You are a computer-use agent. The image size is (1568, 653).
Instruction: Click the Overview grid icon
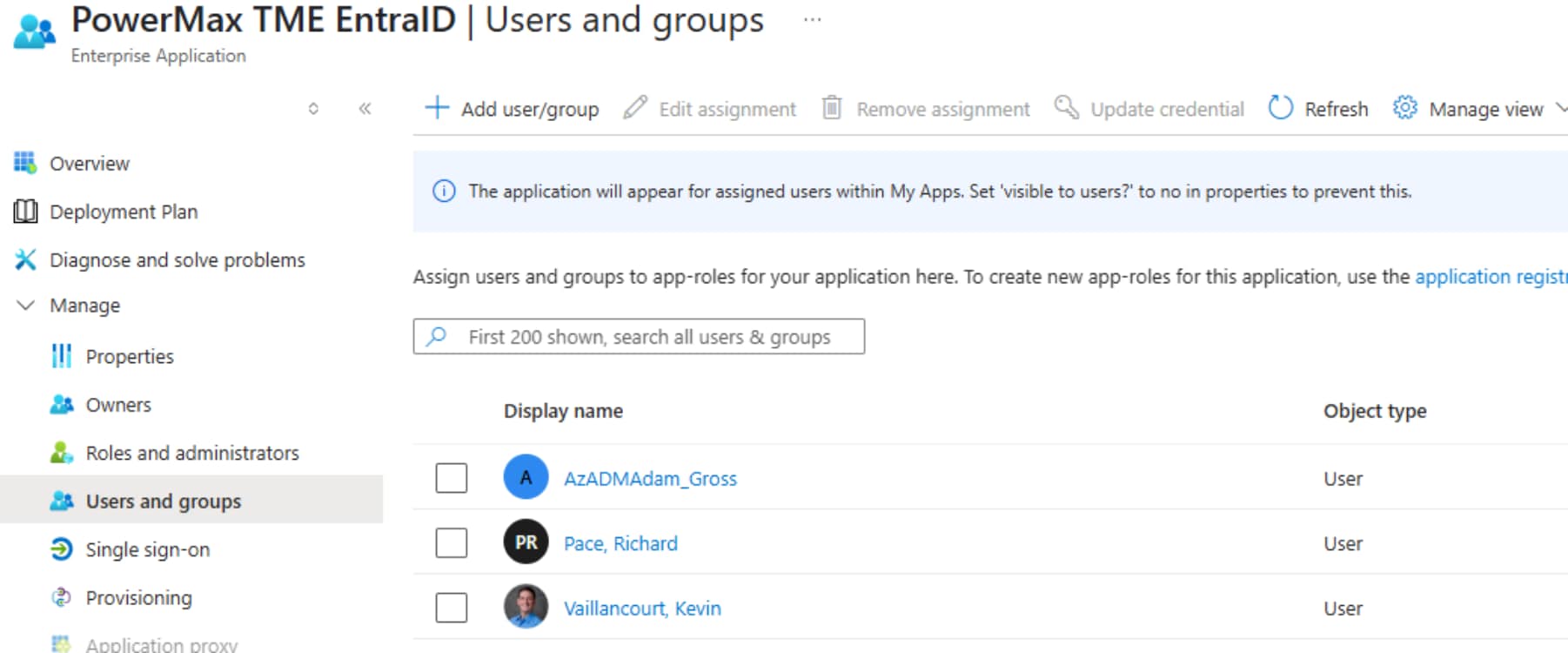click(x=25, y=163)
